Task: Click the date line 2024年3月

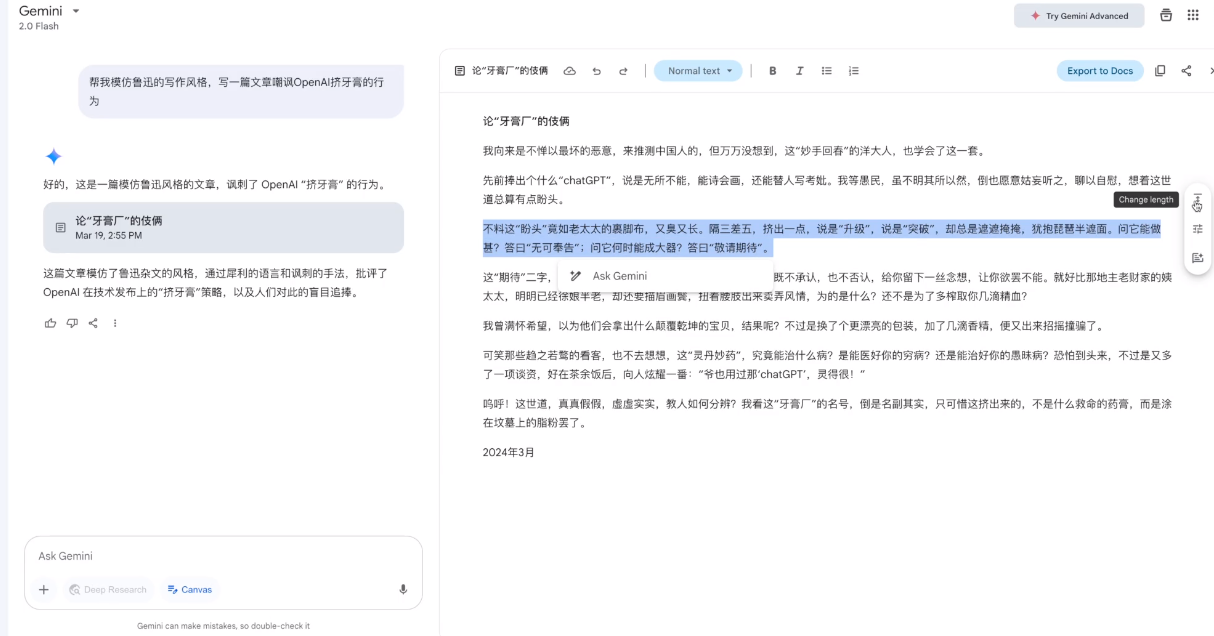Action: 509,452
